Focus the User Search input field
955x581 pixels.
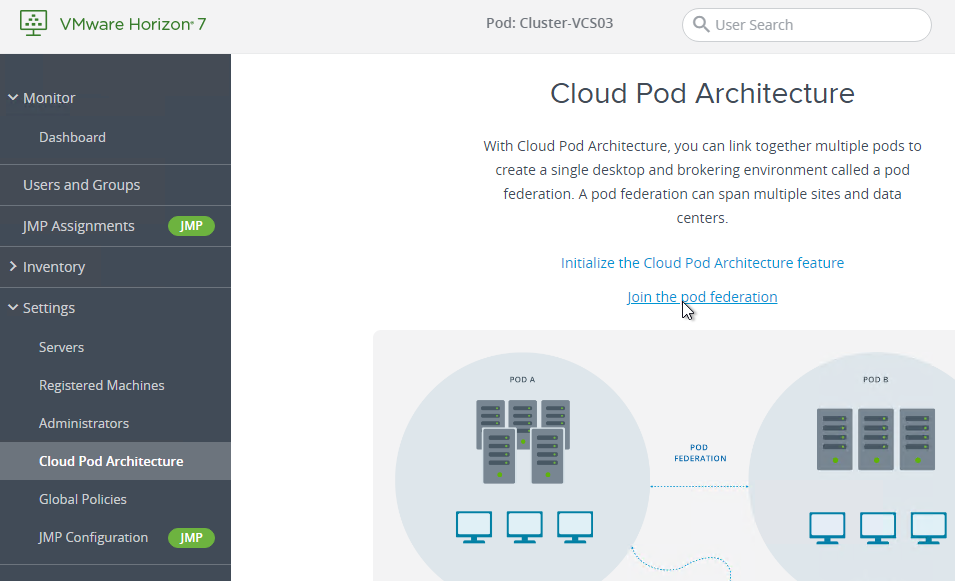tap(806, 25)
